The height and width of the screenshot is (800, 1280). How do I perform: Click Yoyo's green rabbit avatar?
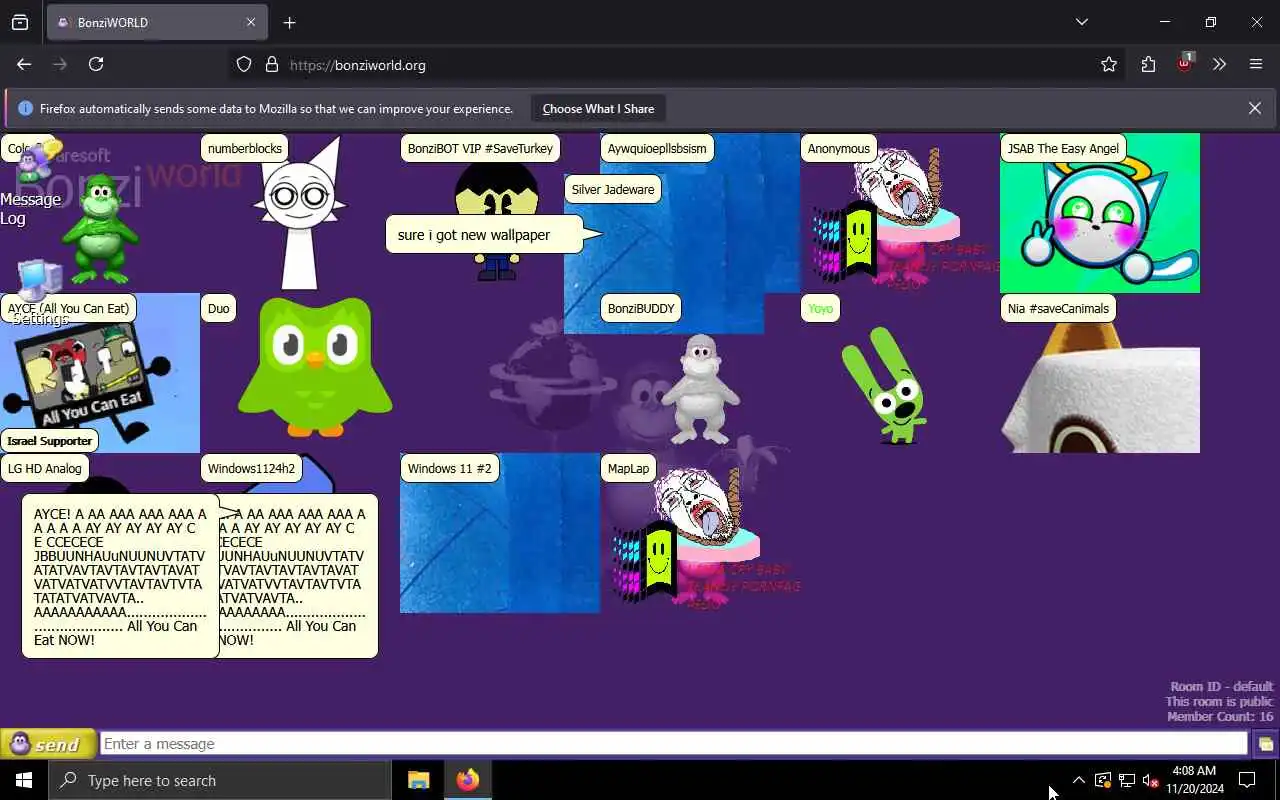884,385
